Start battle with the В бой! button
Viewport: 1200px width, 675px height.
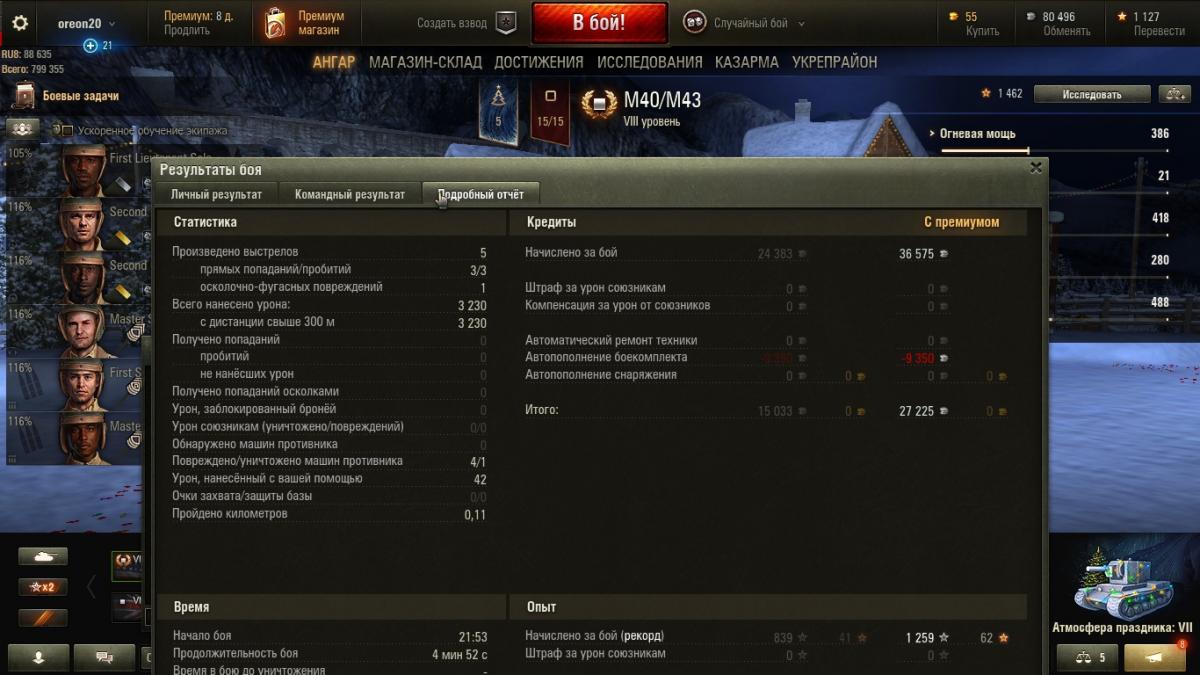coord(599,23)
